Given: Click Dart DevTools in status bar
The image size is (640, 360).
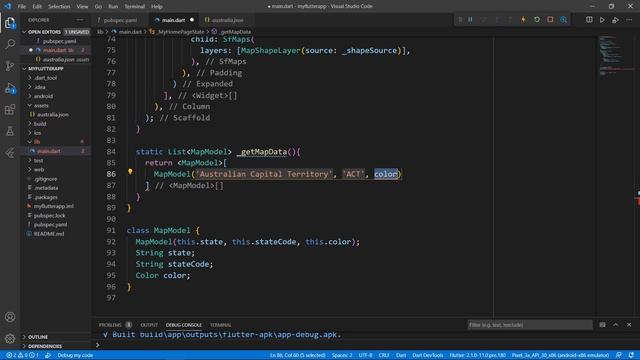Looking at the screenshot, I should coord(428,355).
